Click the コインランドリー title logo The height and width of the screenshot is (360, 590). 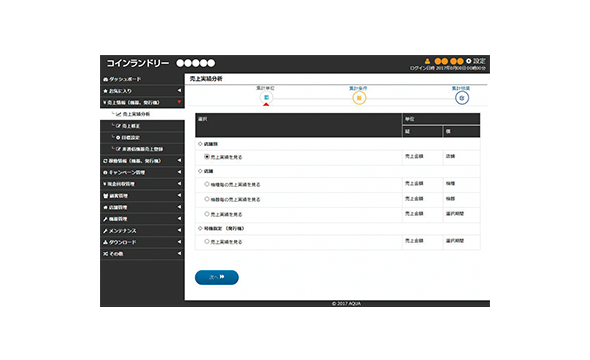(138, 63)
